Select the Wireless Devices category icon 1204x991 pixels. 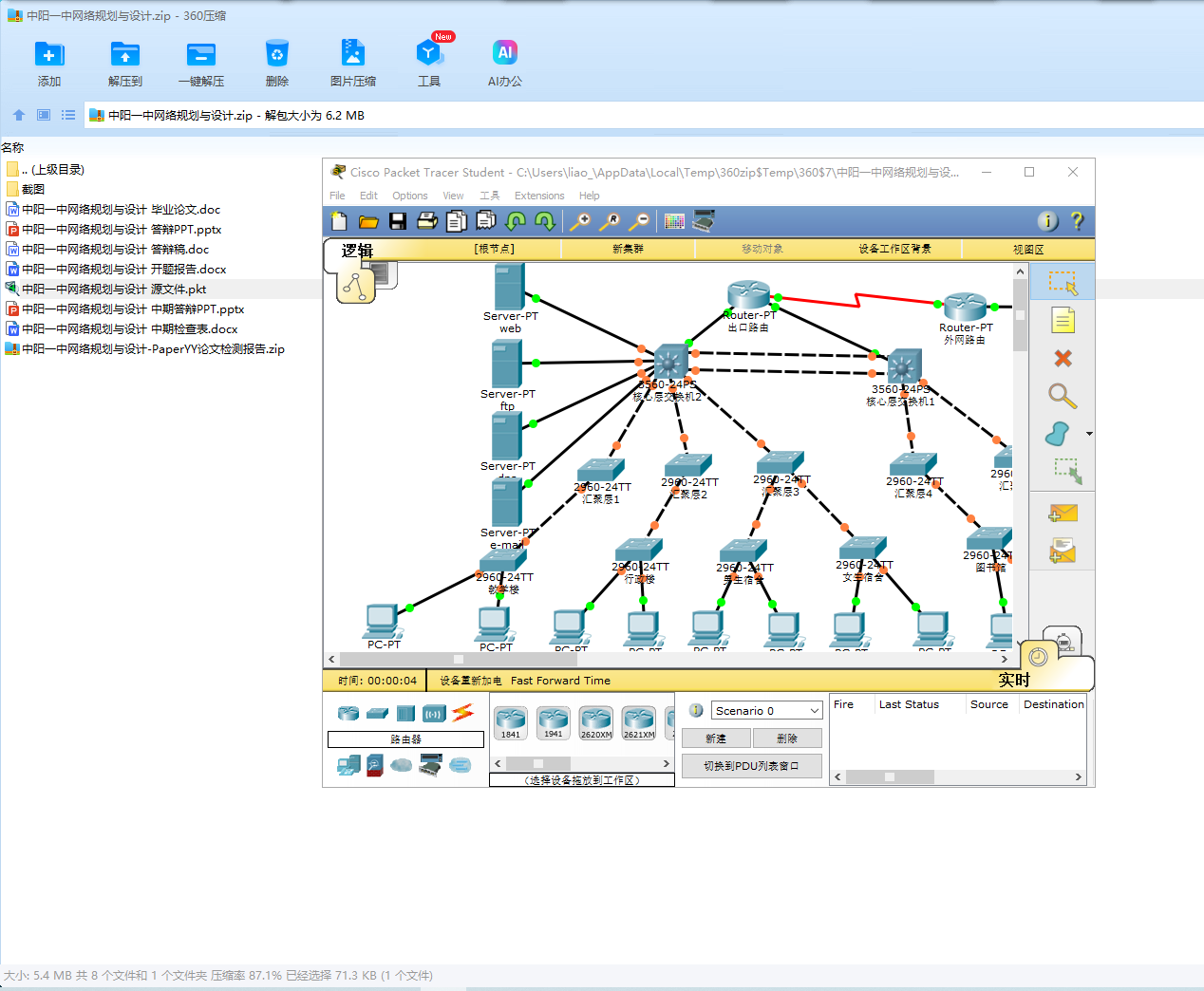coord(434,713)
